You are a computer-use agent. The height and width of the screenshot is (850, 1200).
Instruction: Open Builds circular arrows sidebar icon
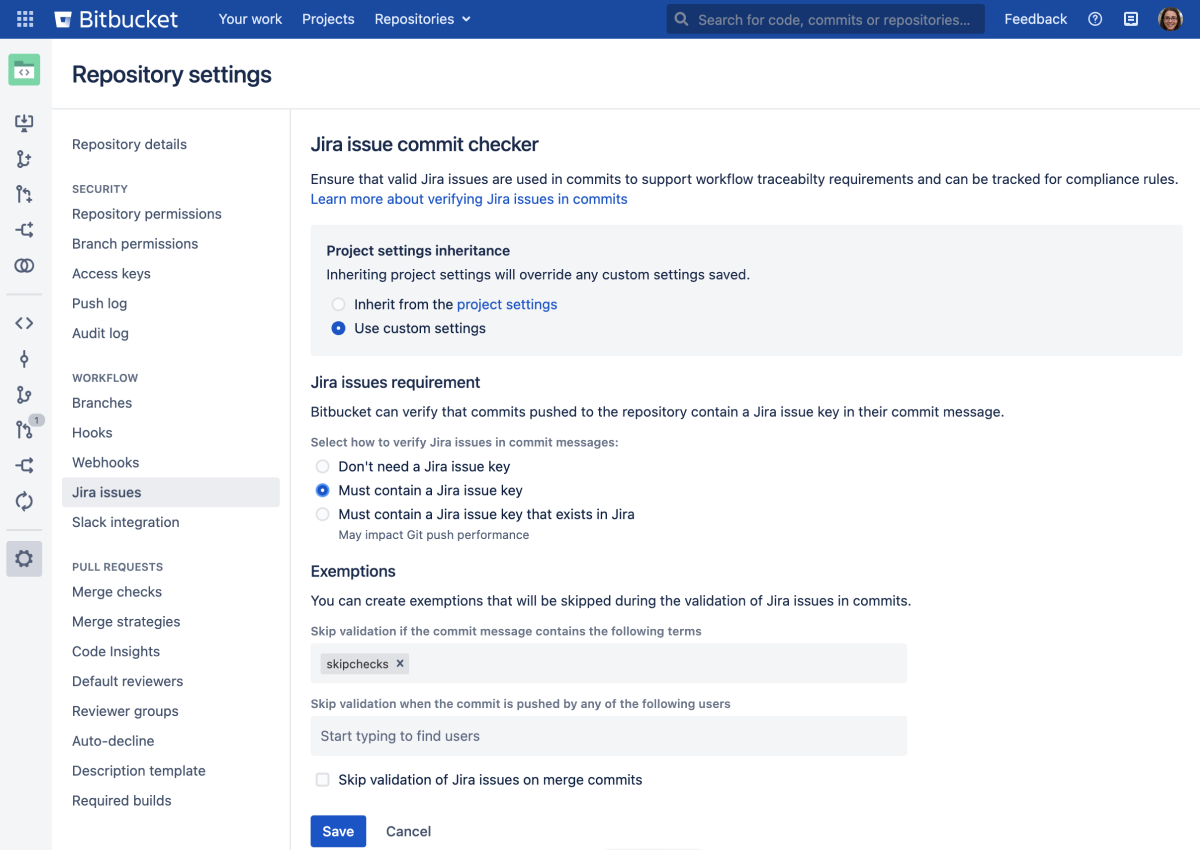[x=24, y=501]
